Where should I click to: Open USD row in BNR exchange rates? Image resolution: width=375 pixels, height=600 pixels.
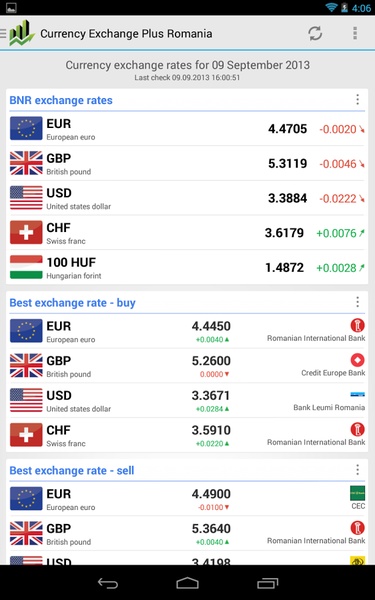click(x=187, y=198)
